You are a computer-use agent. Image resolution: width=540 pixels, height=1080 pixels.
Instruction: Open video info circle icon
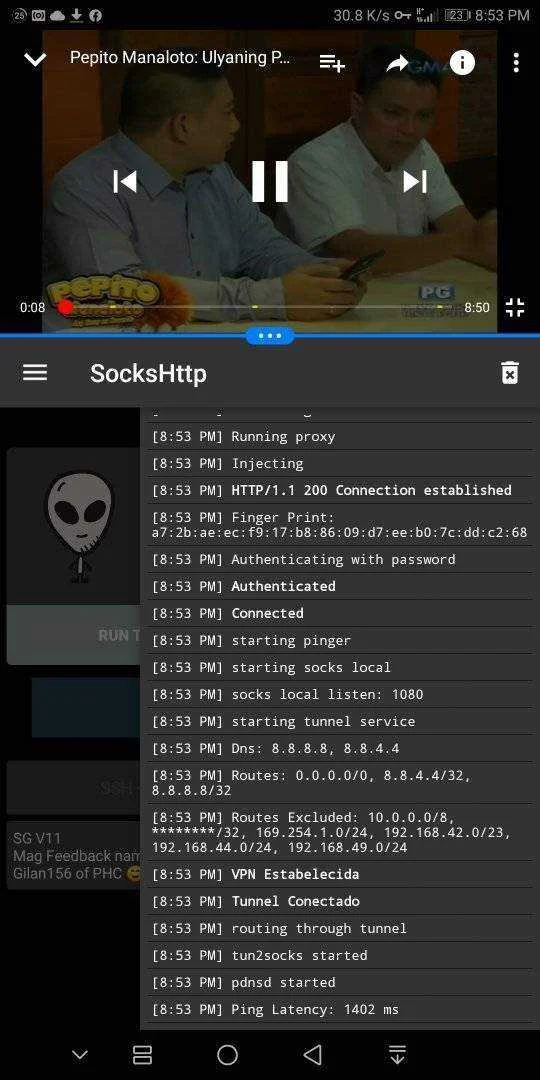462,63
